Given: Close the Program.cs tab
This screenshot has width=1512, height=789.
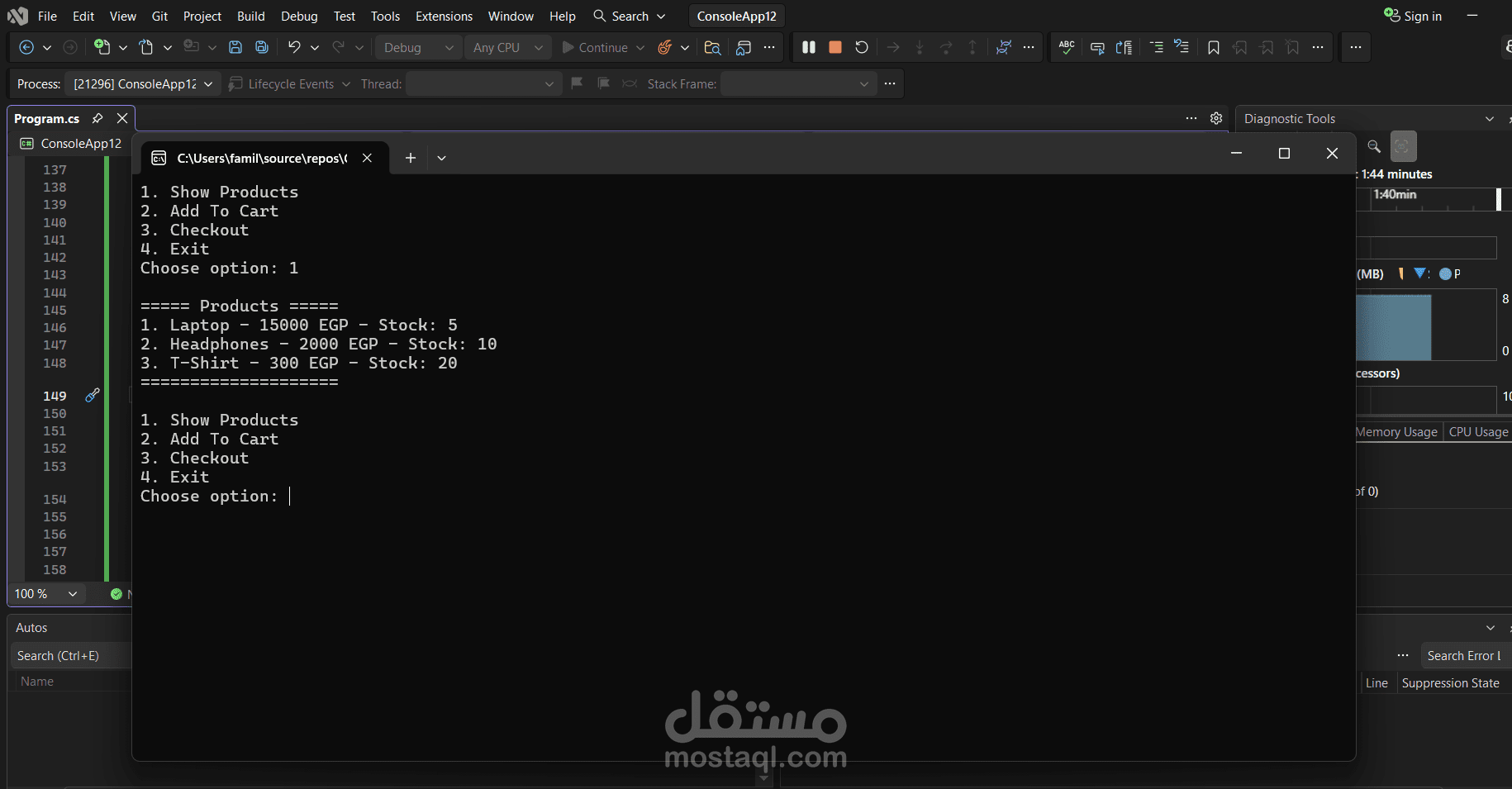Looking at the screenshot, I should click(122, 118).
